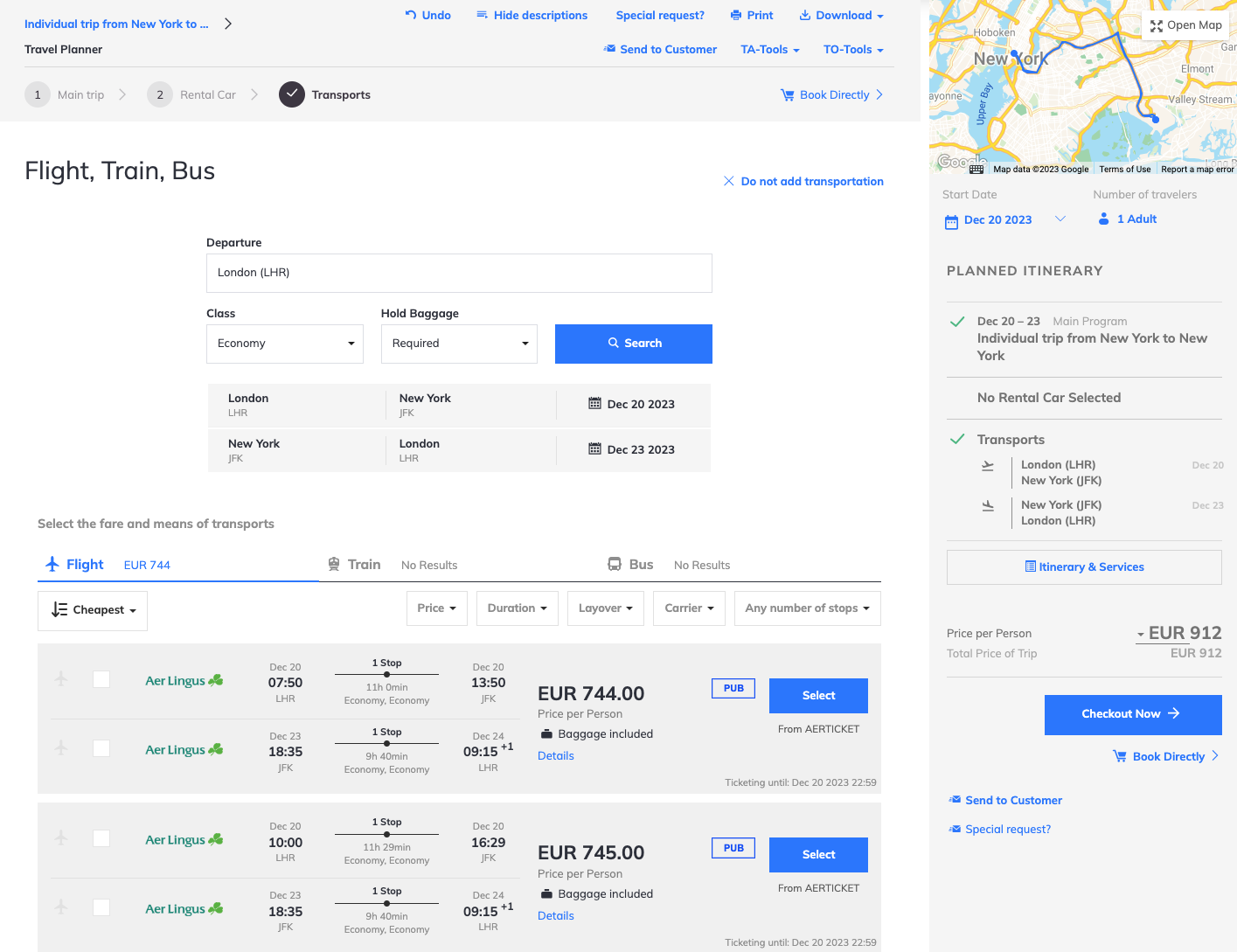The height and width of the screenshot is (952, 1237).
Task: Go to step 2 Rental Car
Action: 192,94
